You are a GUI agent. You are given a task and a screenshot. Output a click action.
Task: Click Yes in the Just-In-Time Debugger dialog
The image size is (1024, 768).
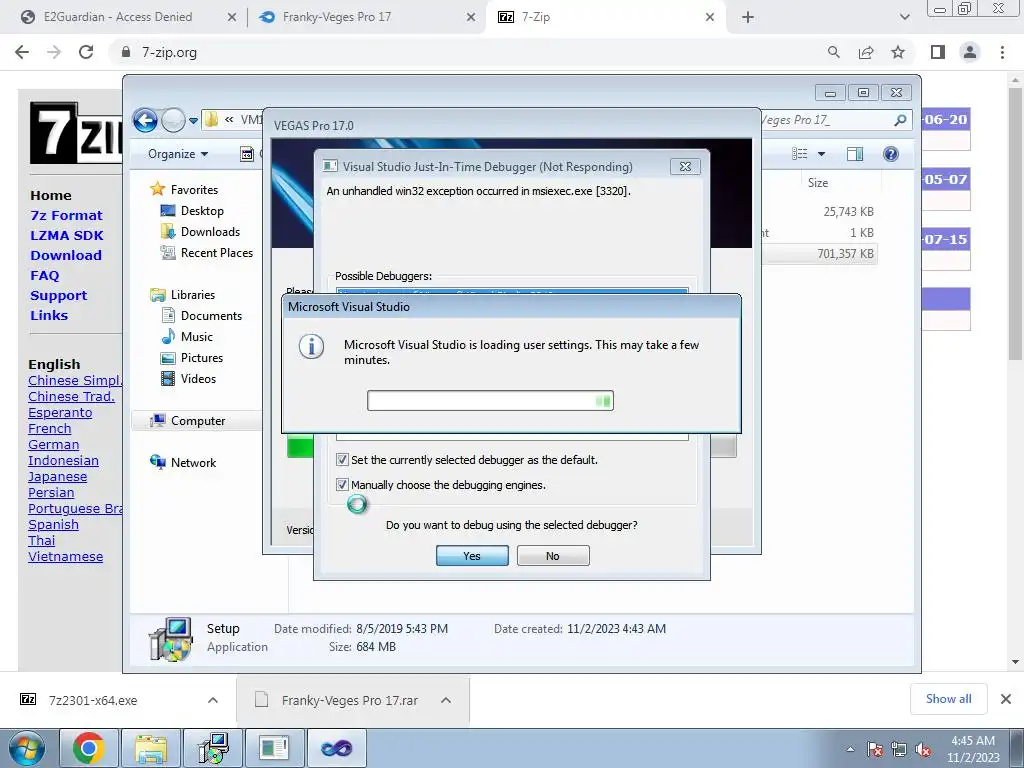(472, 556)
